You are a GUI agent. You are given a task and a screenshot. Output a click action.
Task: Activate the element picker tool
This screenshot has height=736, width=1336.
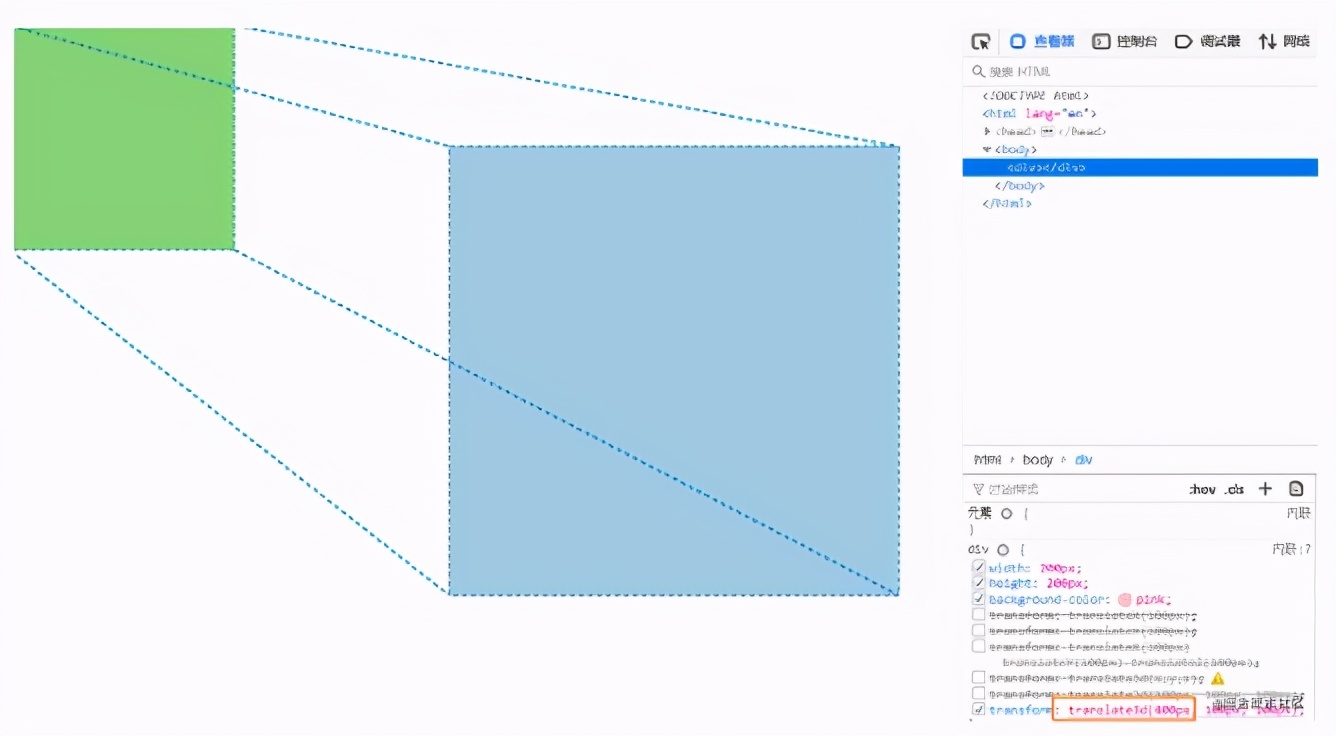pos(981,42)
